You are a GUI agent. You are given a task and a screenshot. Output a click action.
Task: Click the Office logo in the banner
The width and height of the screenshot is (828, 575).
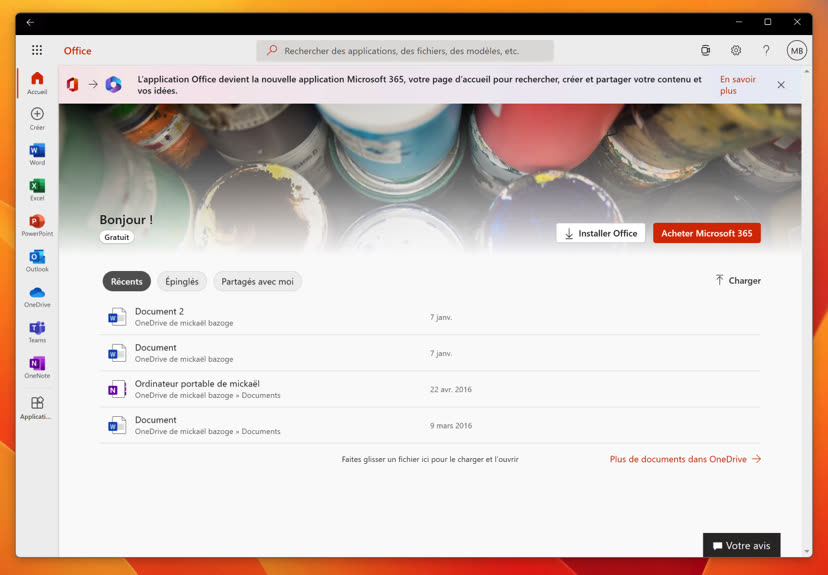[x=73, y=84]
